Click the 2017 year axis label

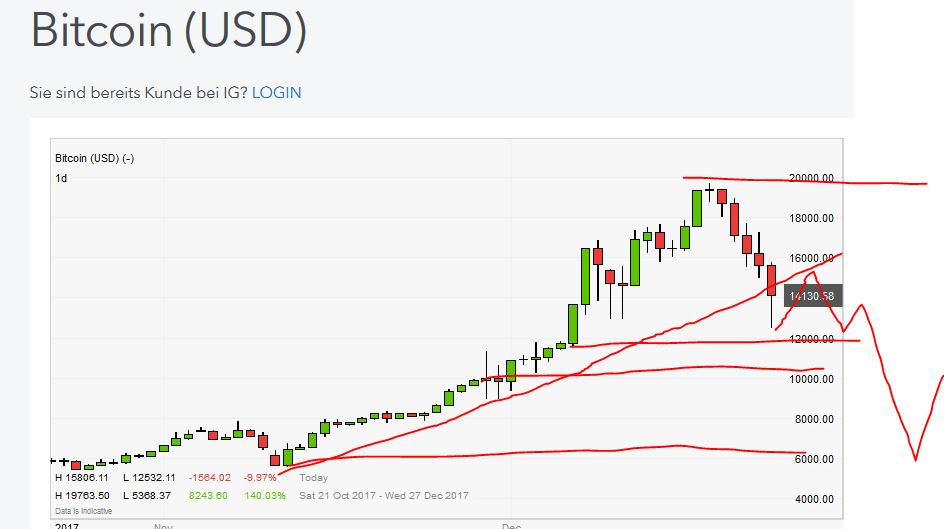pos(67,525)
